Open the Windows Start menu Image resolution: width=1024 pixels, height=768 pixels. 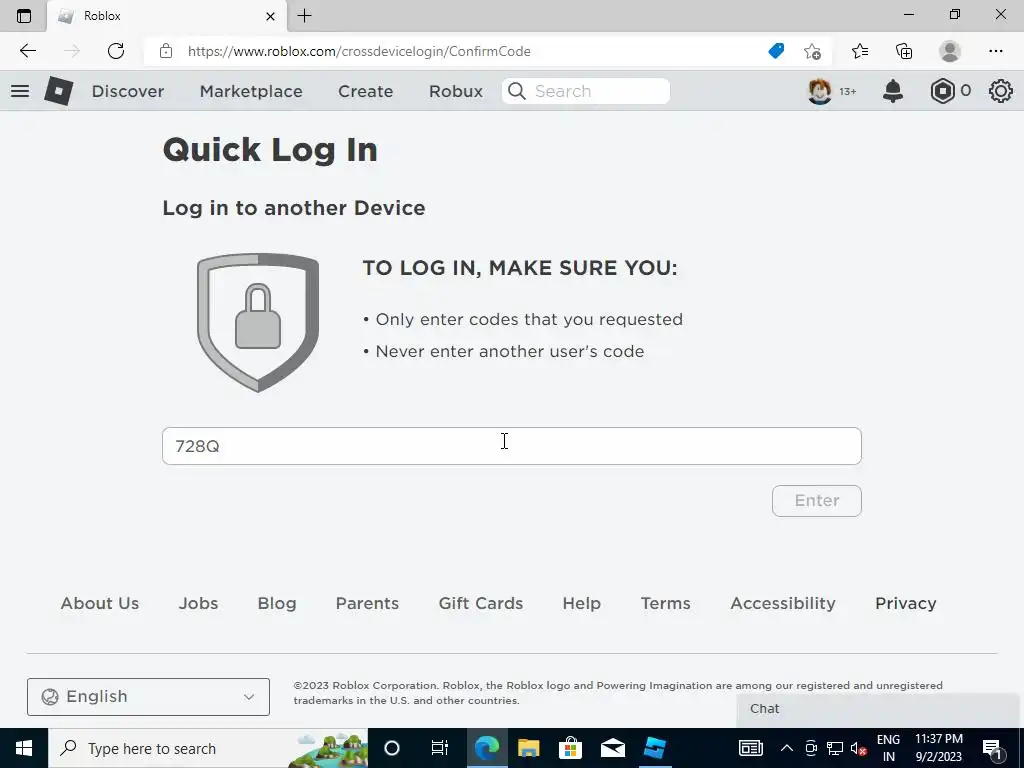[24, 748]
